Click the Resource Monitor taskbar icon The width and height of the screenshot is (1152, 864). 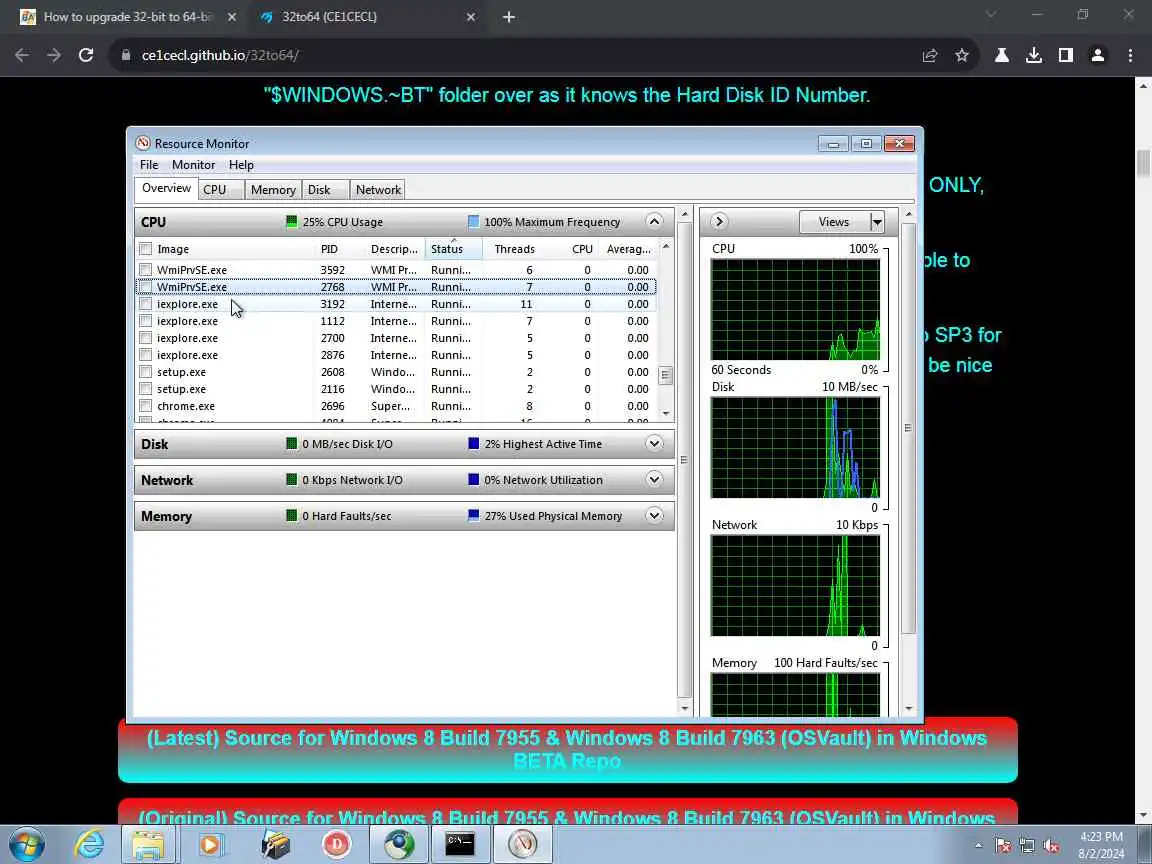522,844
